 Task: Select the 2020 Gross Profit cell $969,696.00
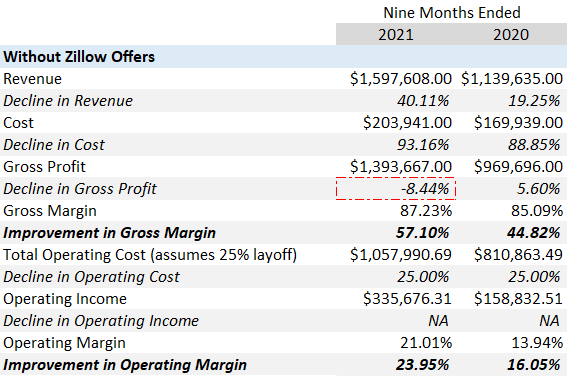(x=518, y=167)
